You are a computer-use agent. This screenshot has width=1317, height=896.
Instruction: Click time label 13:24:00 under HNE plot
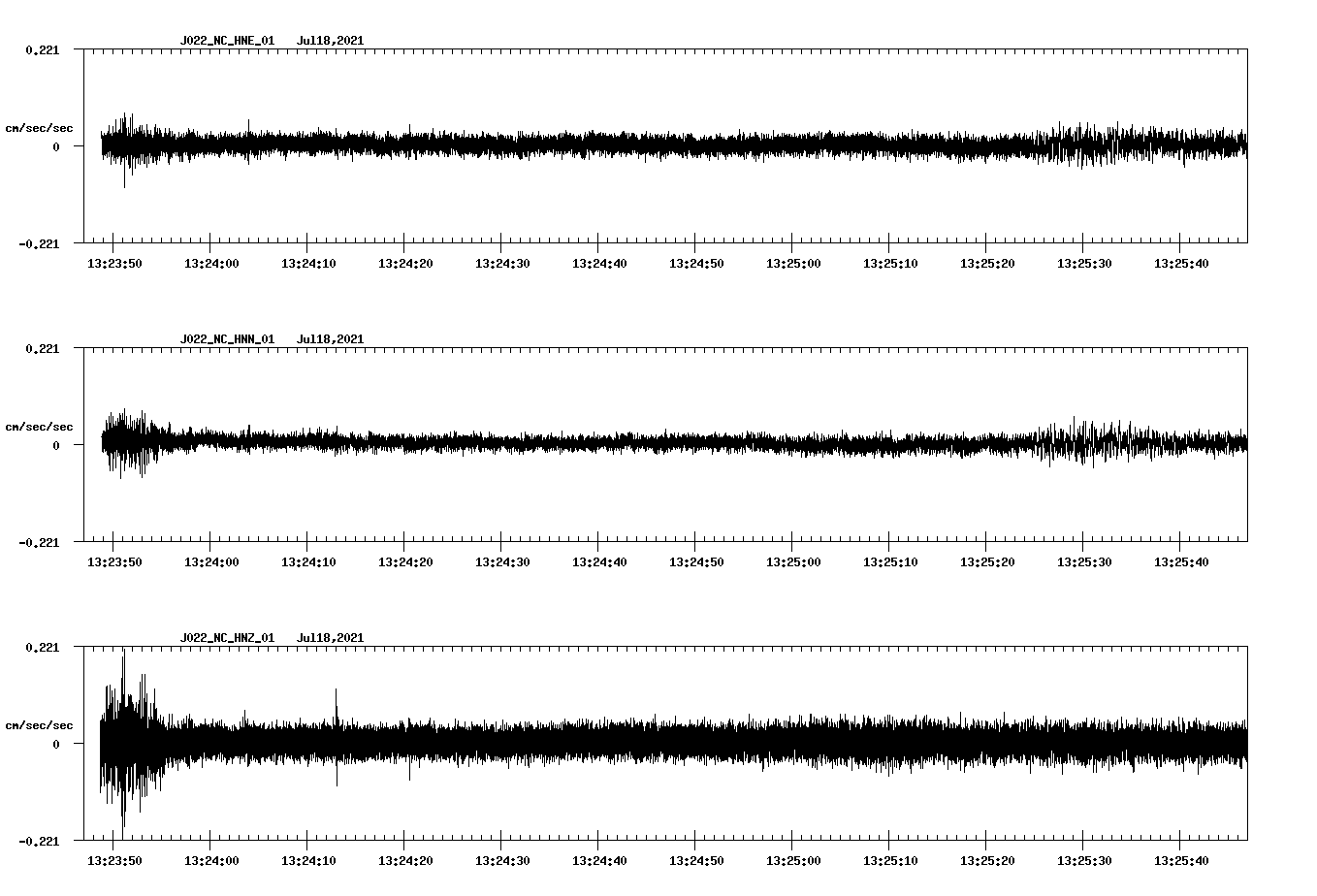point(211,263)
